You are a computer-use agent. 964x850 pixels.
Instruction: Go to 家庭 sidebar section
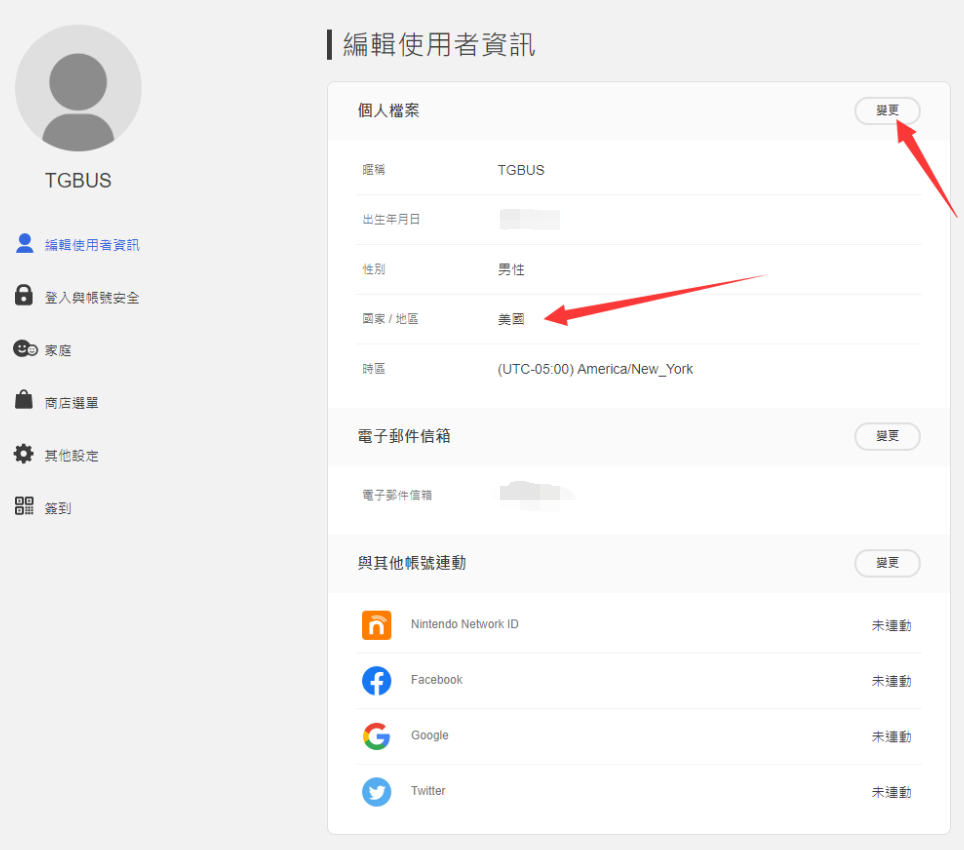[x=58, y=350]
